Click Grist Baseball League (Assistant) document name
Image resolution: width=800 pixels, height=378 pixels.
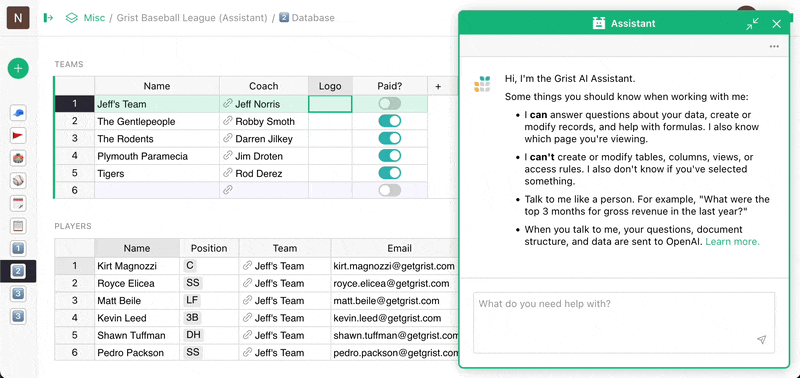point(192,18)
